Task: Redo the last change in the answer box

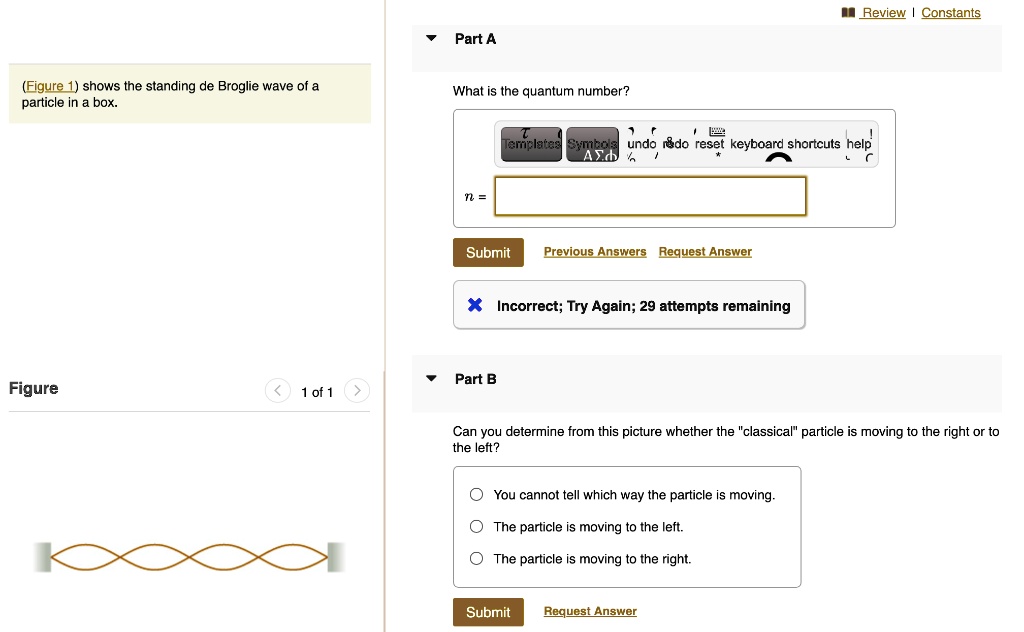Action: (674, 144)
